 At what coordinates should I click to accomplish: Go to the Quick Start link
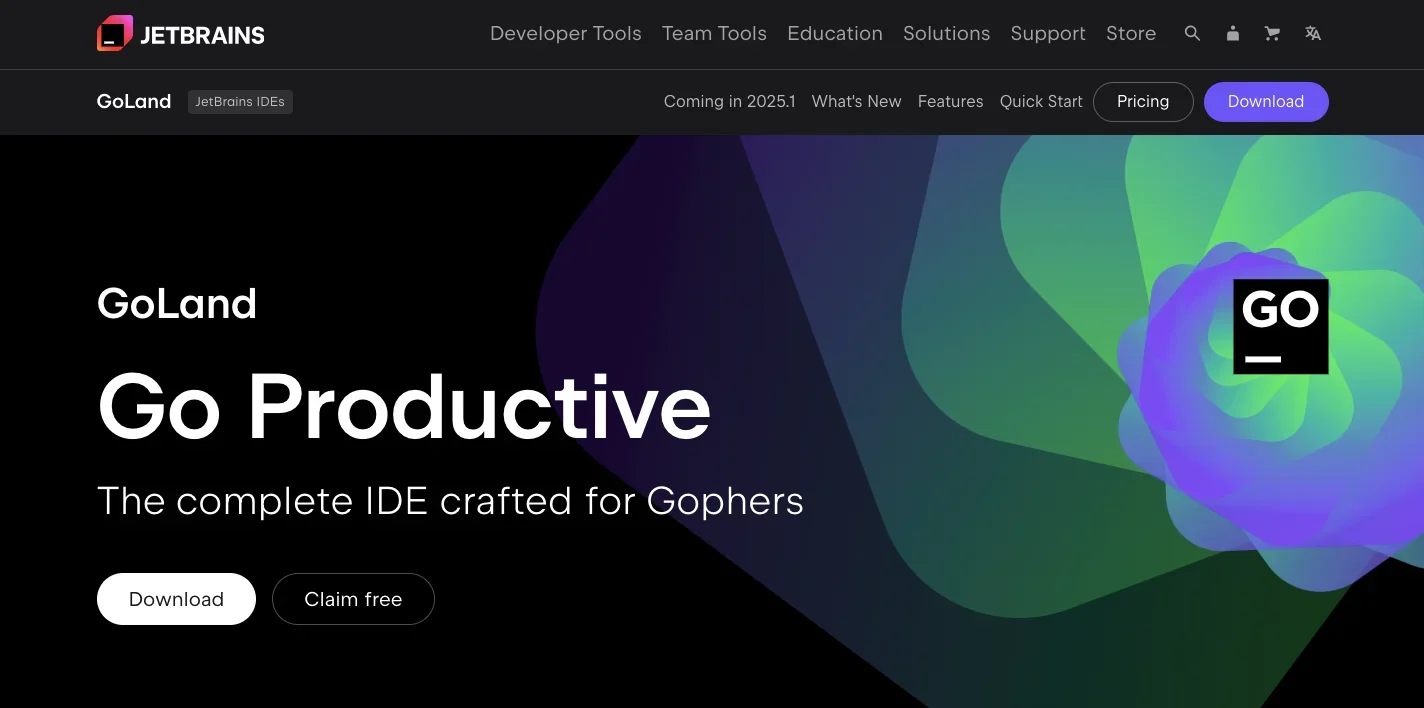coord(1041,101)
